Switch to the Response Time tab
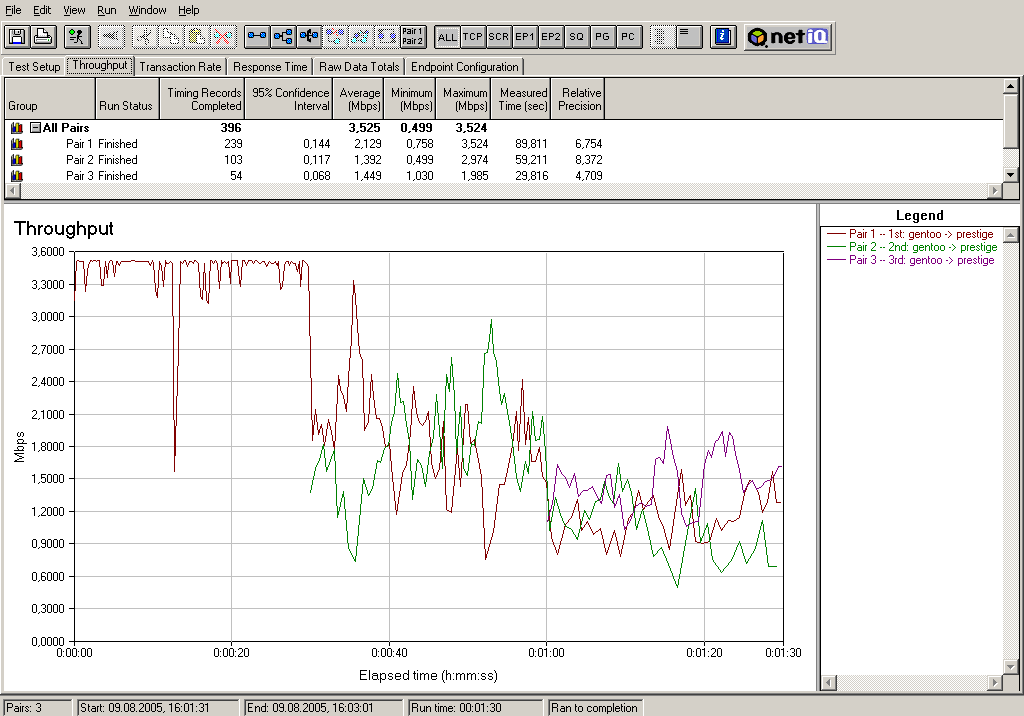This screenshot has height=716, width=1024. point(270,67)
